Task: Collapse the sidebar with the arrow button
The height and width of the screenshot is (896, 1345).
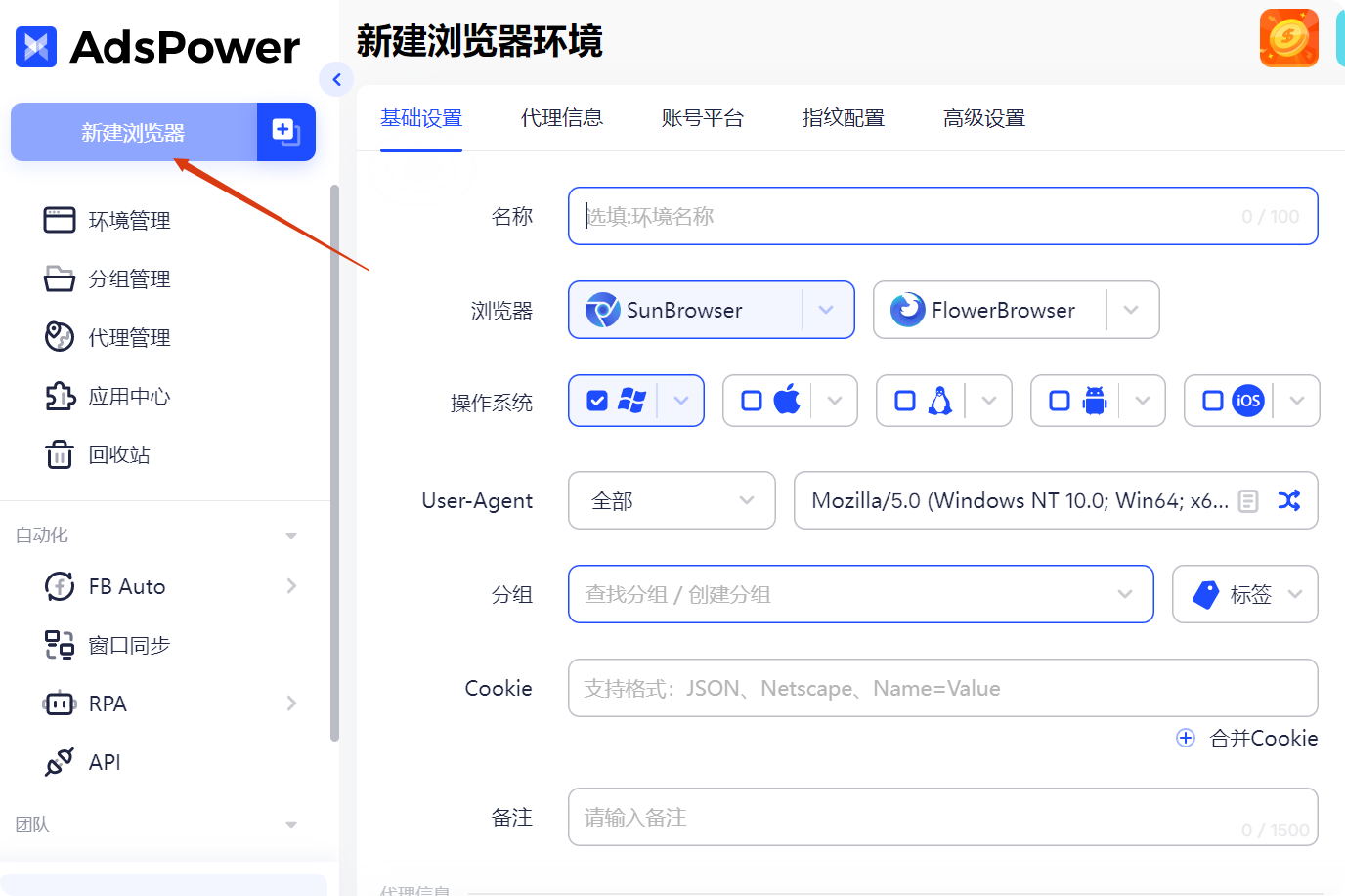Action: [x=336, y=79]
